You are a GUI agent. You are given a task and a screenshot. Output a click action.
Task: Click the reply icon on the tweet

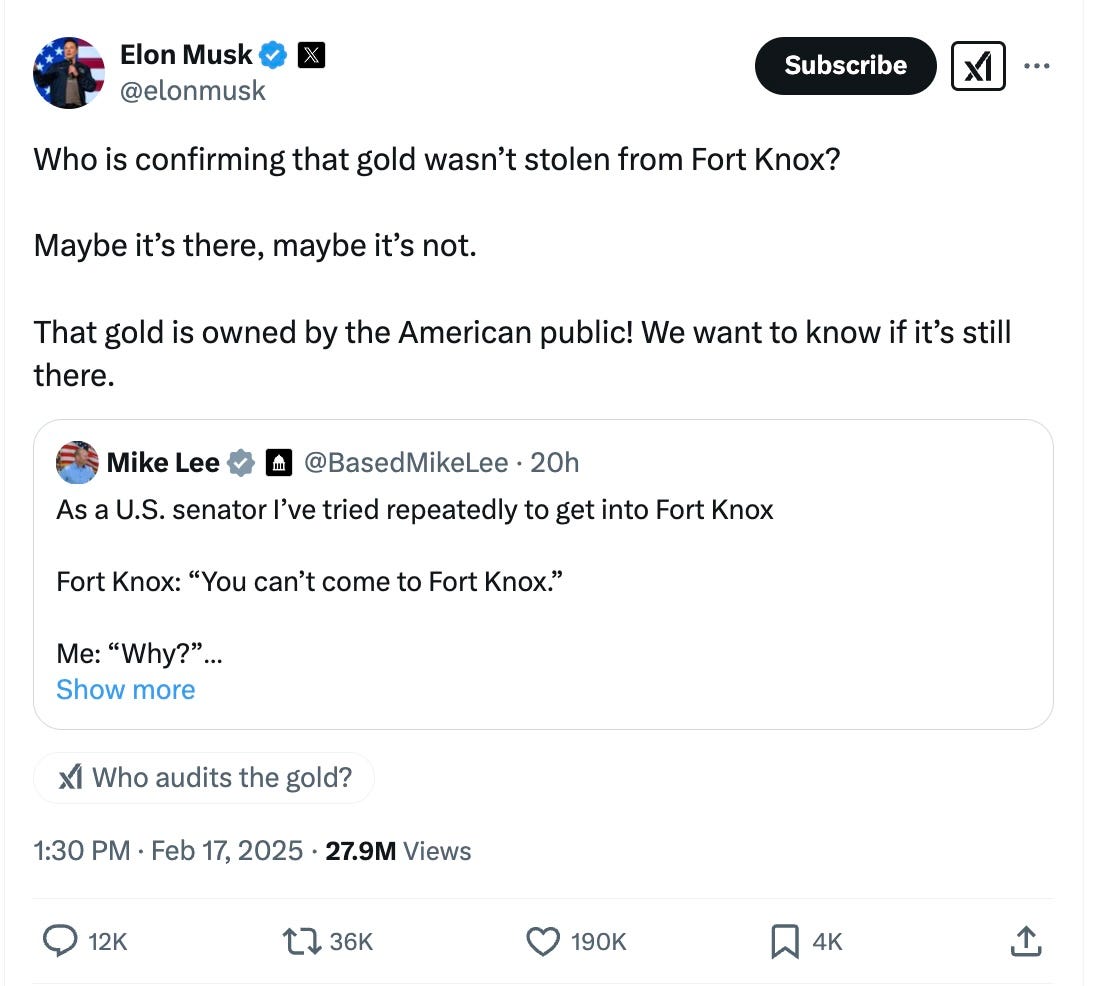pyautogui.click(x=62, y=941)
